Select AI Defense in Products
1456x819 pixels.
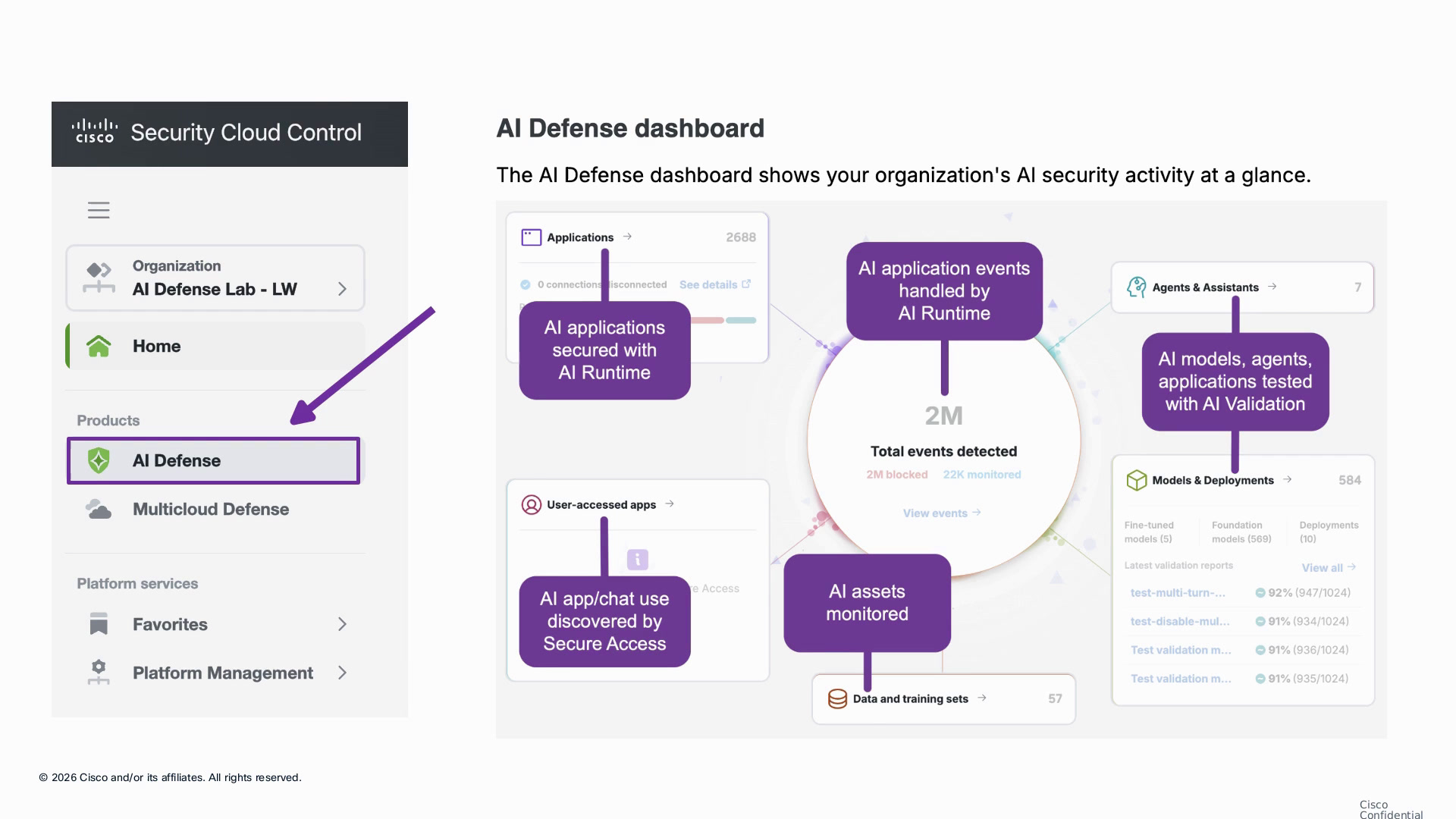(x=213, y=460)
